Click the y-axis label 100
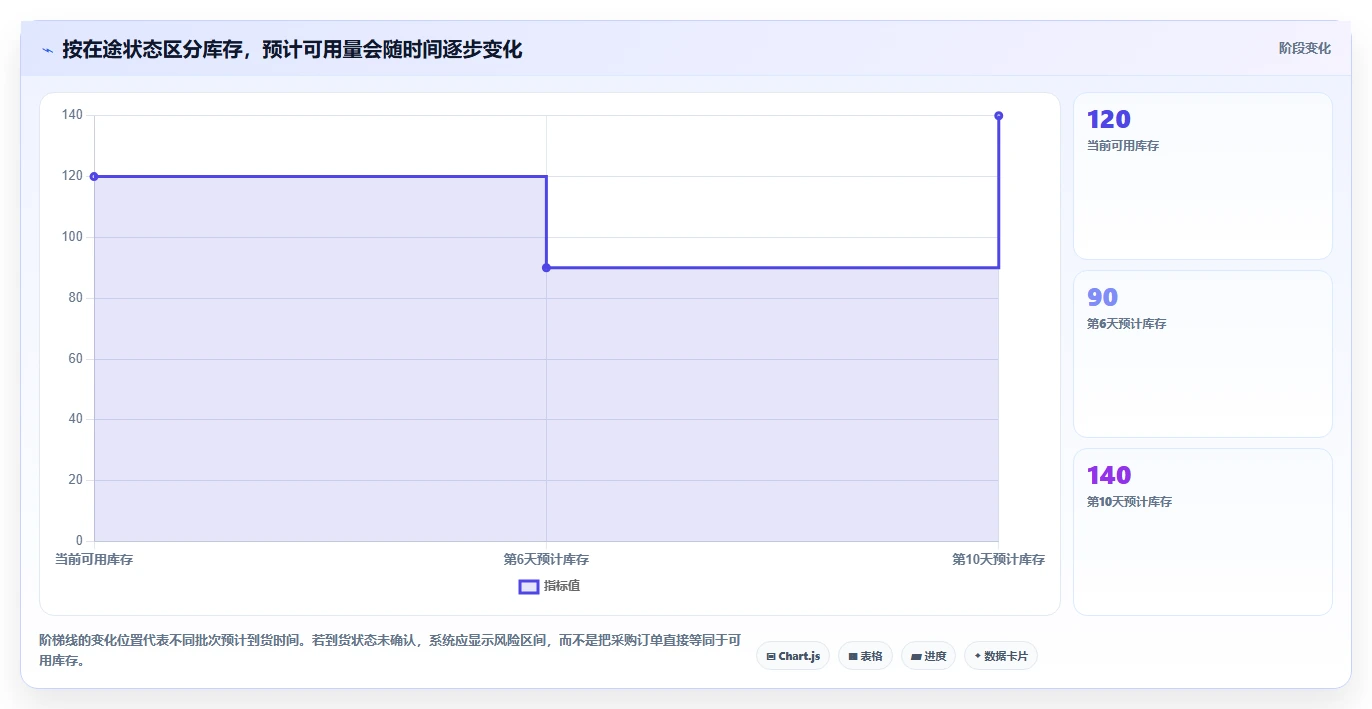This screenshot has width=1372, height=709. click(x=72, y=237)
